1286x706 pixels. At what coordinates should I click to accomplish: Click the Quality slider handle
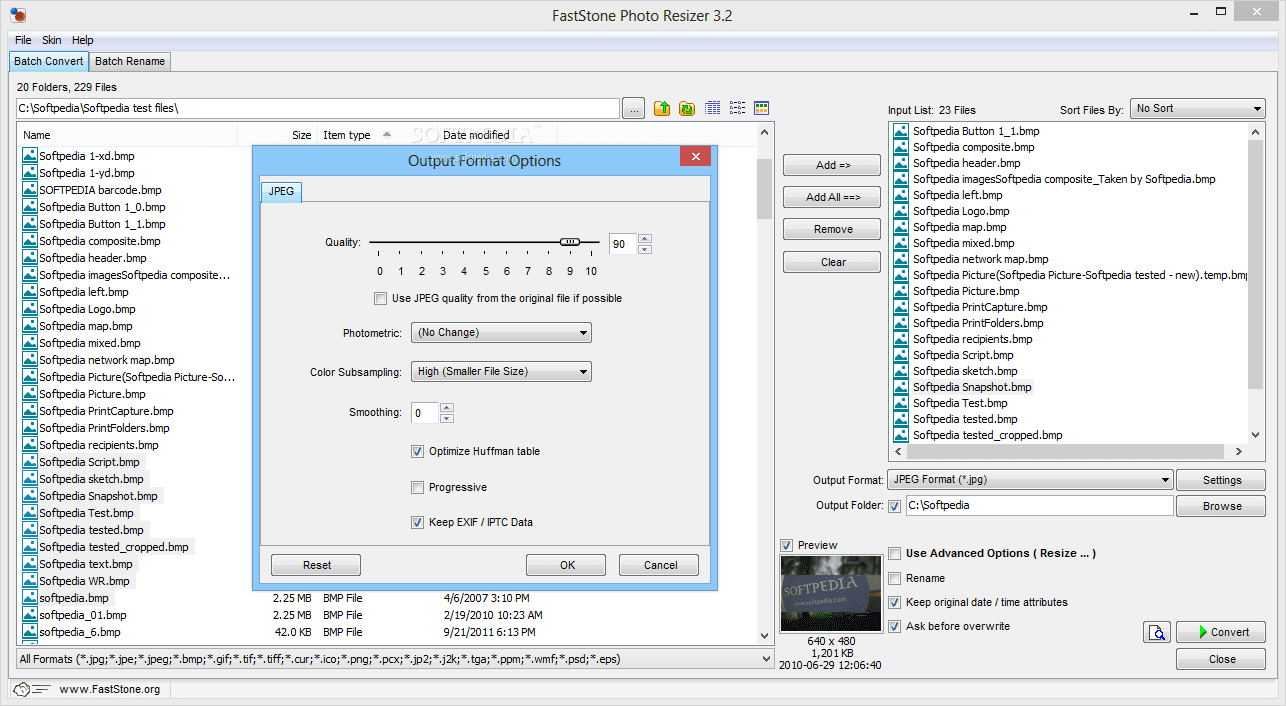tap(570, 242)
